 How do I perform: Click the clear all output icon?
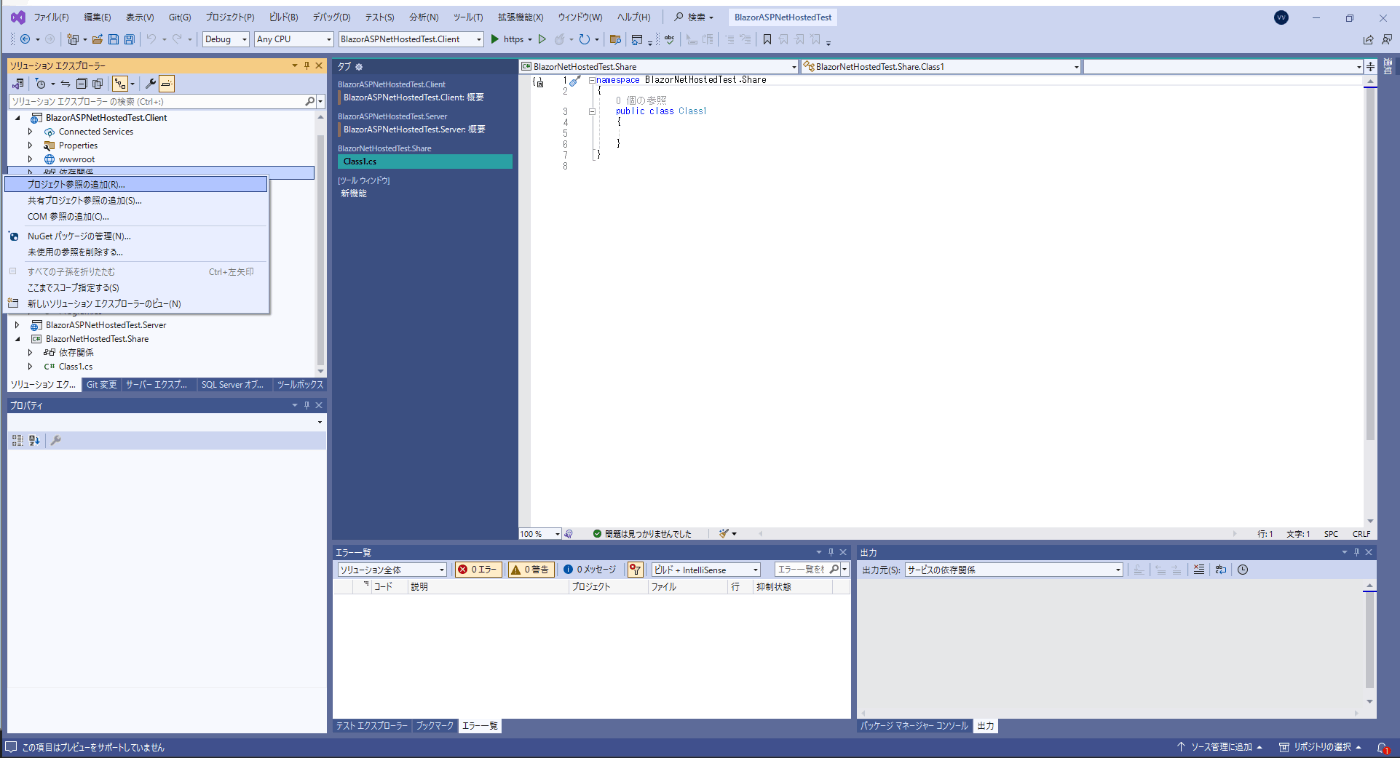1199,569
